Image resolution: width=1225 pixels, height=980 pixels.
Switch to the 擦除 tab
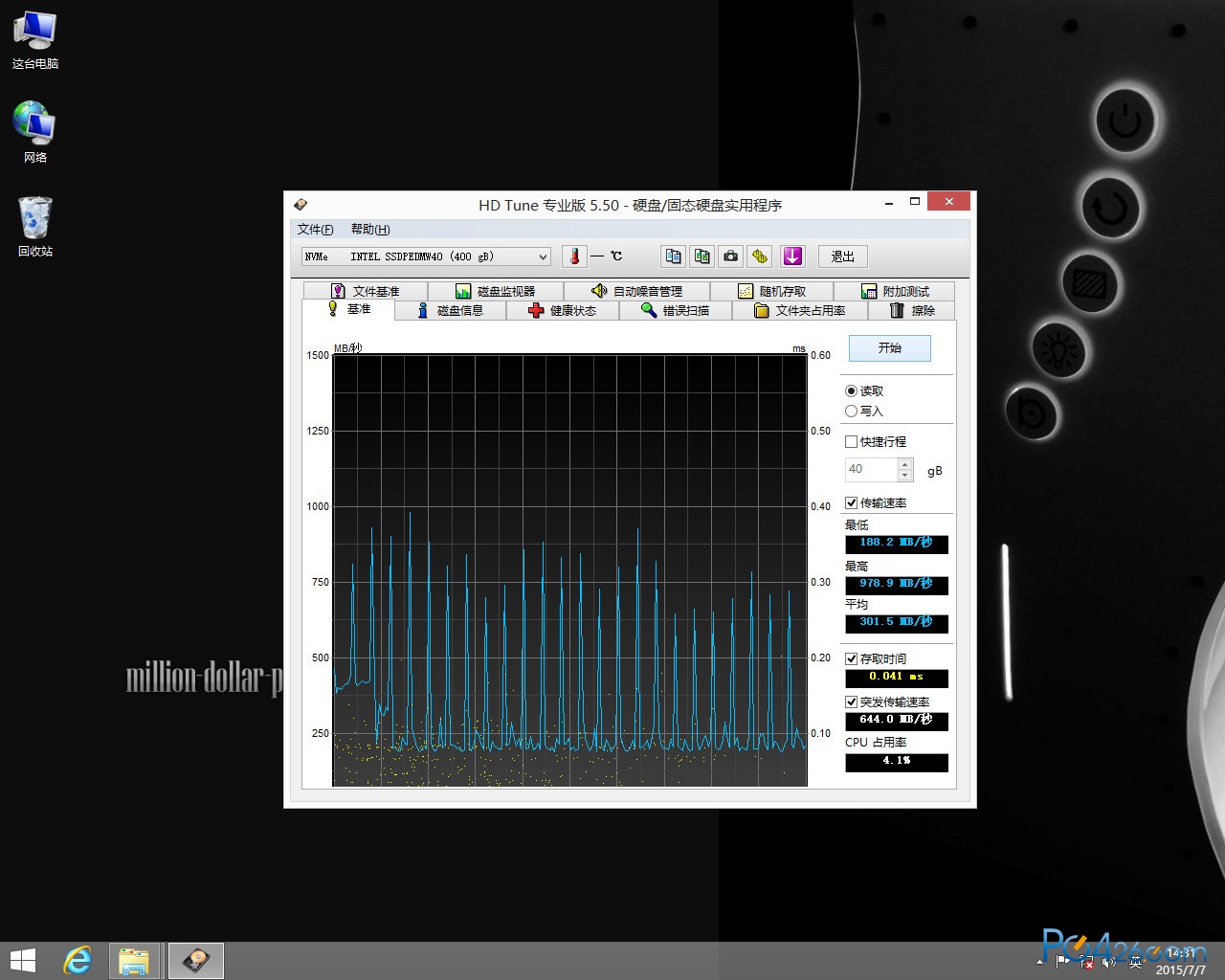(x=912, y=310)
